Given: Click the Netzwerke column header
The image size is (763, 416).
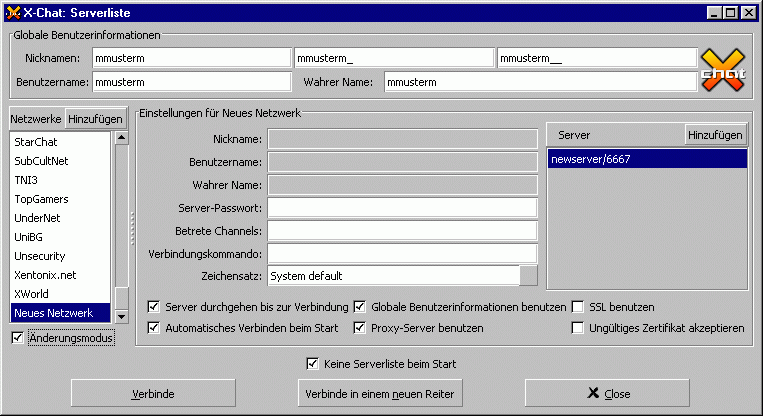Looking at the screenshot, I should 36,119.
